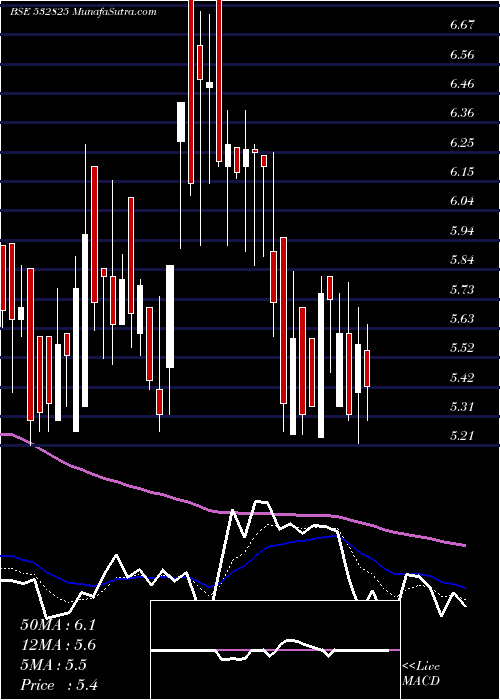Click the 6.25 price axis label
Image resolution: width=500 pixels, height=700 pixels.
[461, 142]
